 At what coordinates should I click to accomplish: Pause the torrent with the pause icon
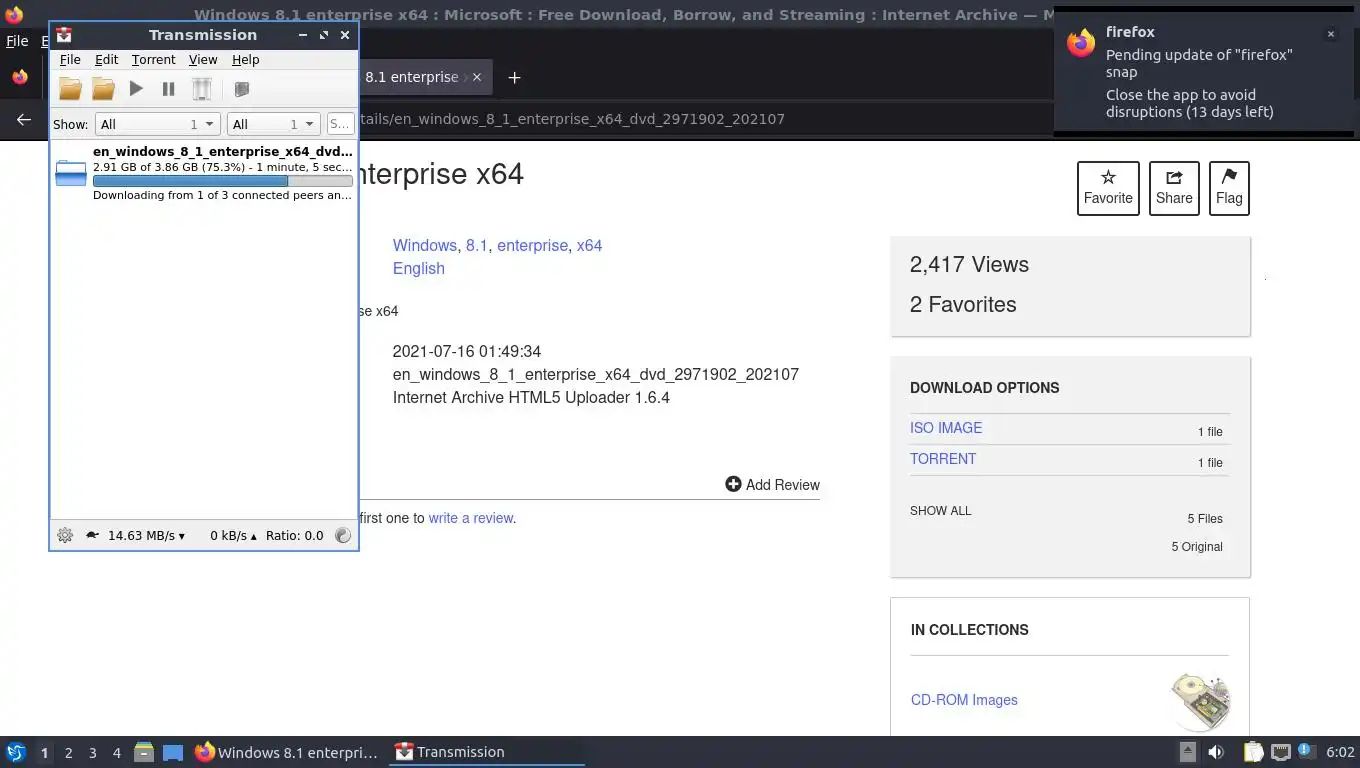pyautogui.click(x=168, y=89)
